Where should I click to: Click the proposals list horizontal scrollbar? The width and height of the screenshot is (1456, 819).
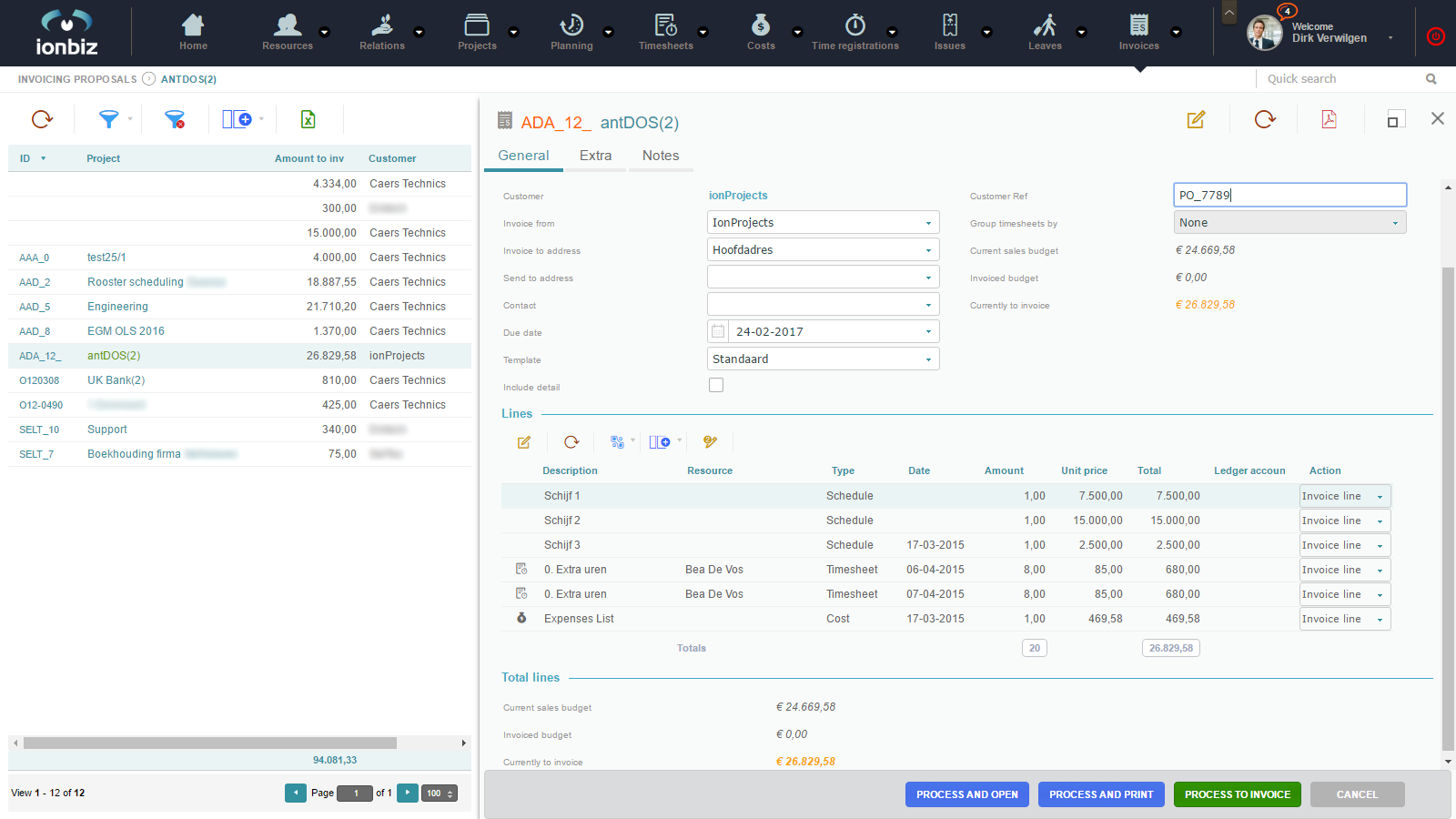[x=210, y=743]
